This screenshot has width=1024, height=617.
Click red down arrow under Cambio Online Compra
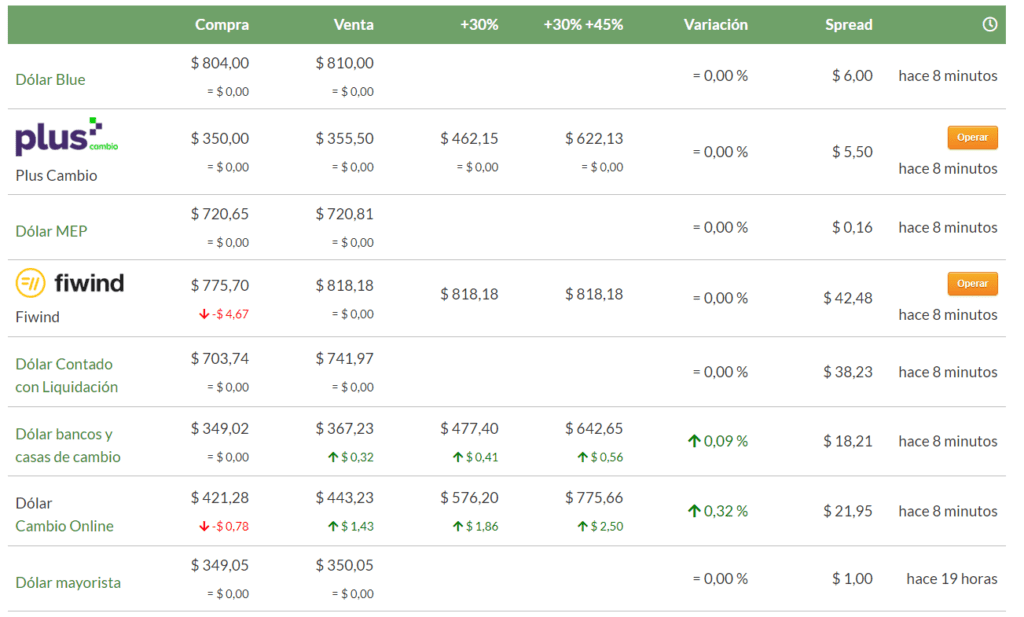pyautogui.click(x=204, y=526)
